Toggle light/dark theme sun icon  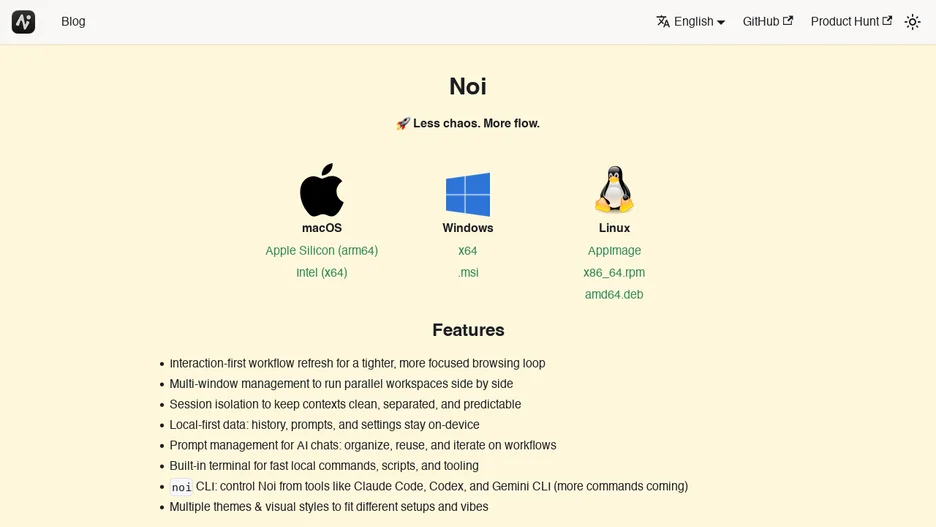(912, 22)
